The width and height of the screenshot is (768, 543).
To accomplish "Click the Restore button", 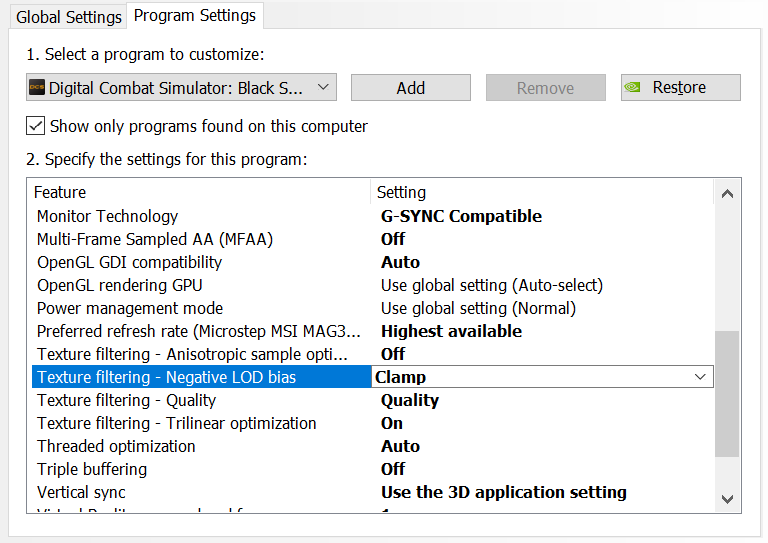I will coord(681,88).
